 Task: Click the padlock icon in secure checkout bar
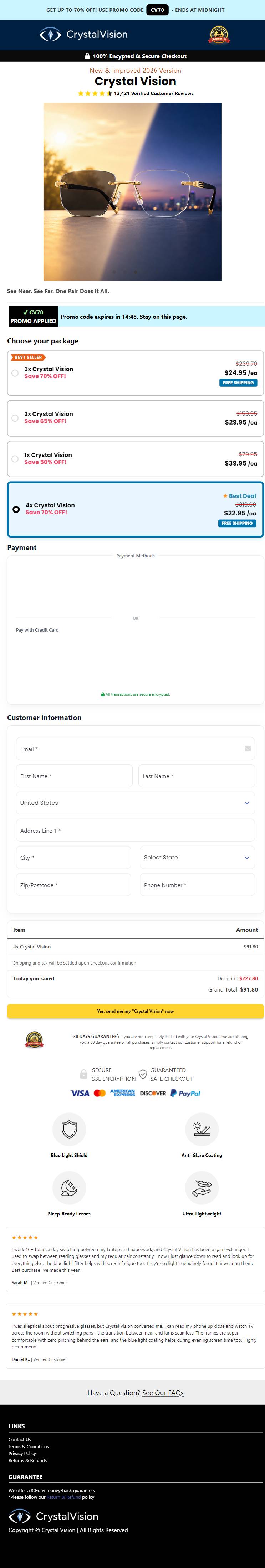coord(87,56)
